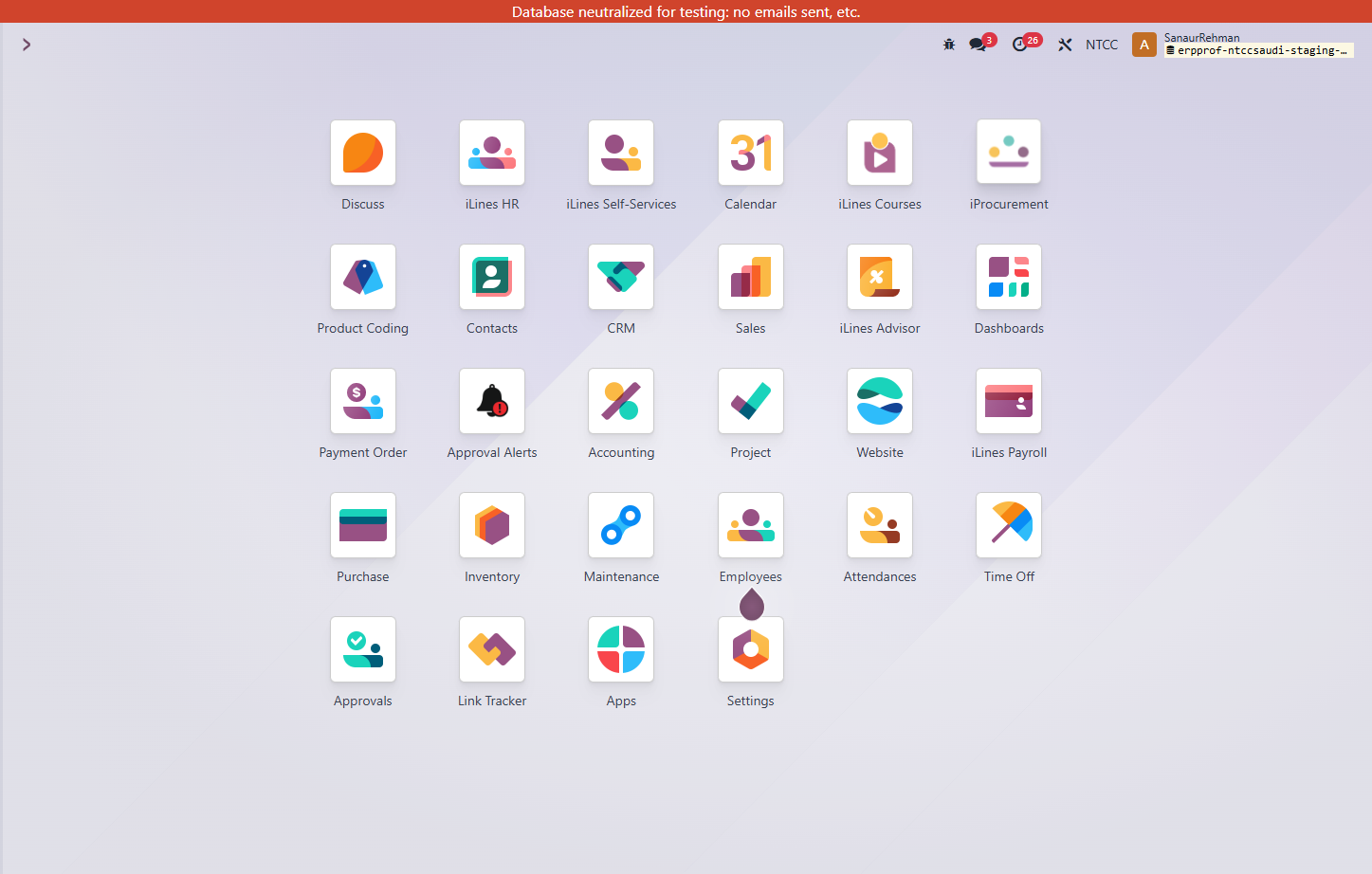
Task: Open the conversations messages icon
Action: (x=978, y=45)
